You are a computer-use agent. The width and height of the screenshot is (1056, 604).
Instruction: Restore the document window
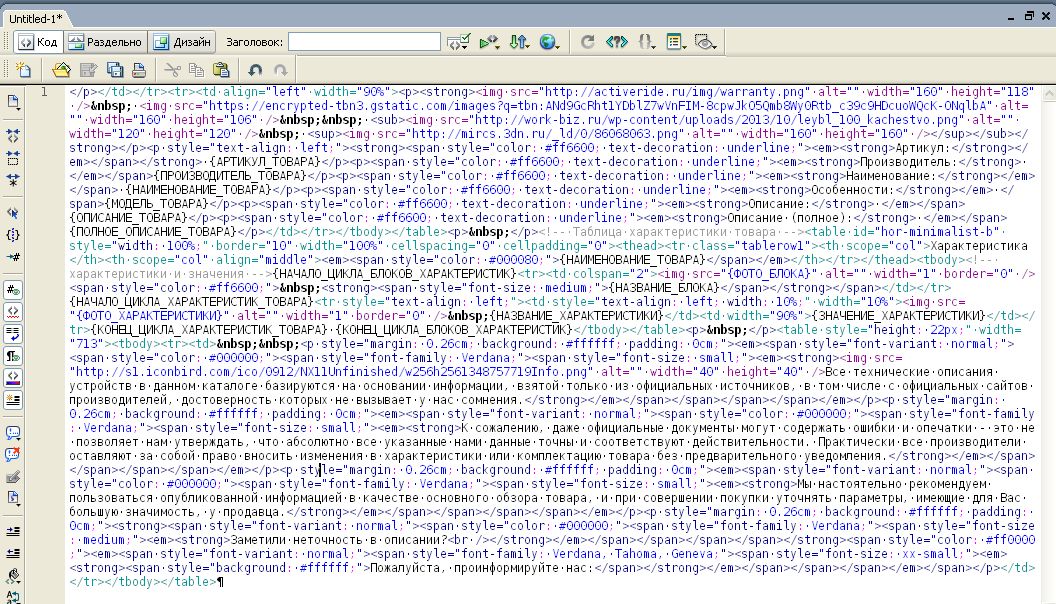pos(1028,16)
